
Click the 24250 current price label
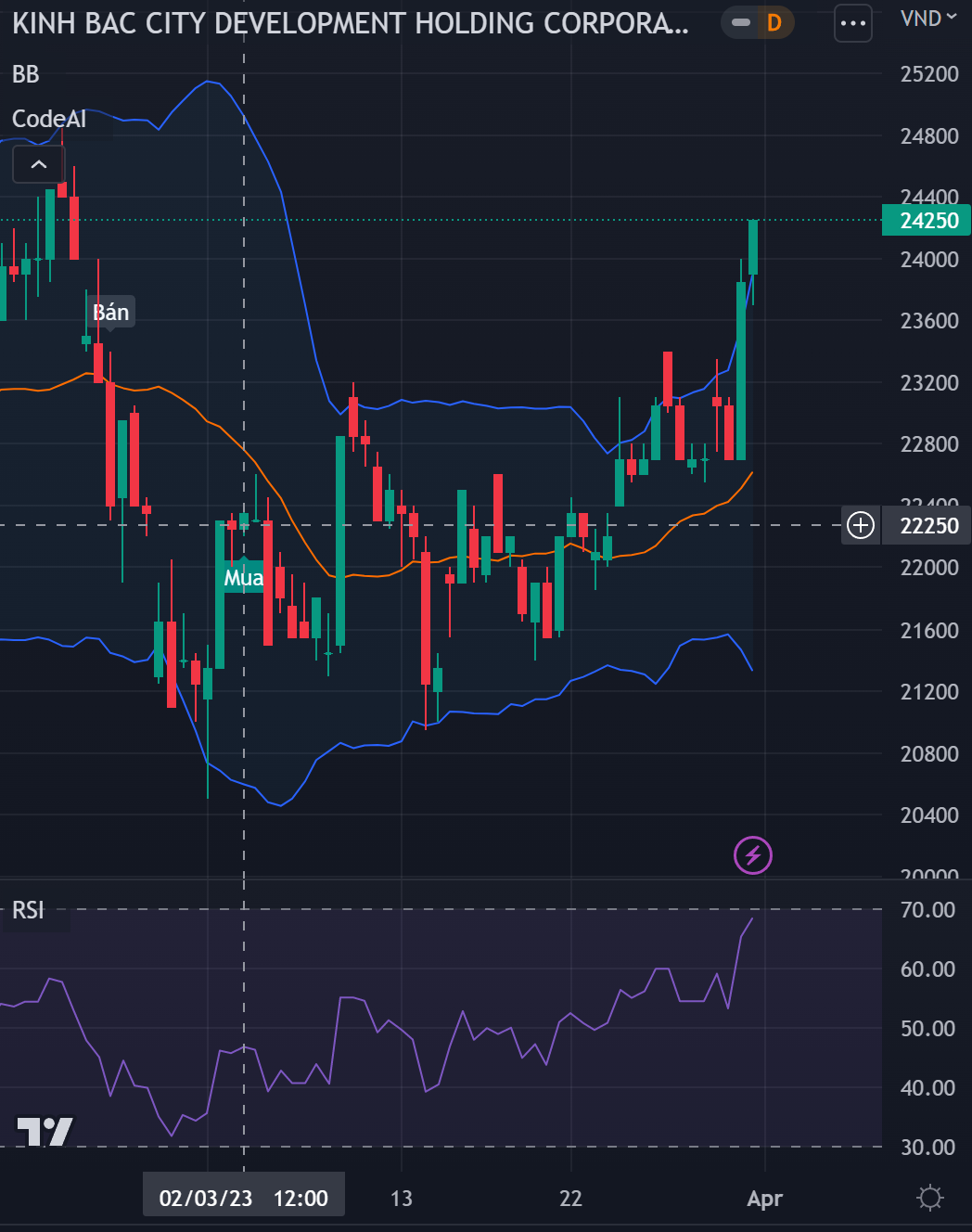point(927,221)
